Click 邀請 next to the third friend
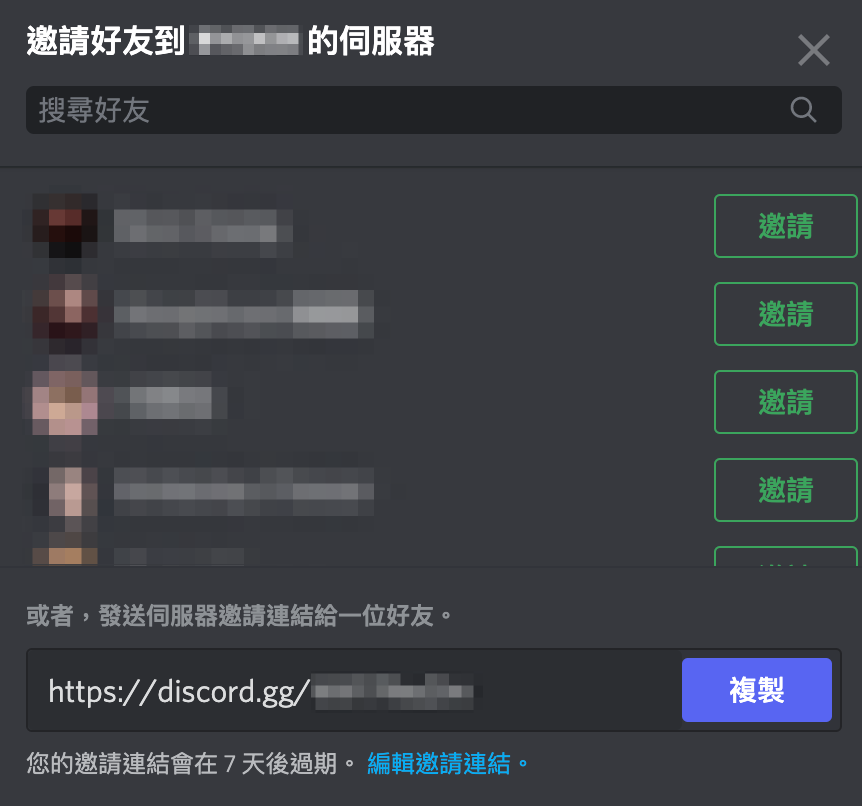 pyautogui.click(x=786, y=402)
